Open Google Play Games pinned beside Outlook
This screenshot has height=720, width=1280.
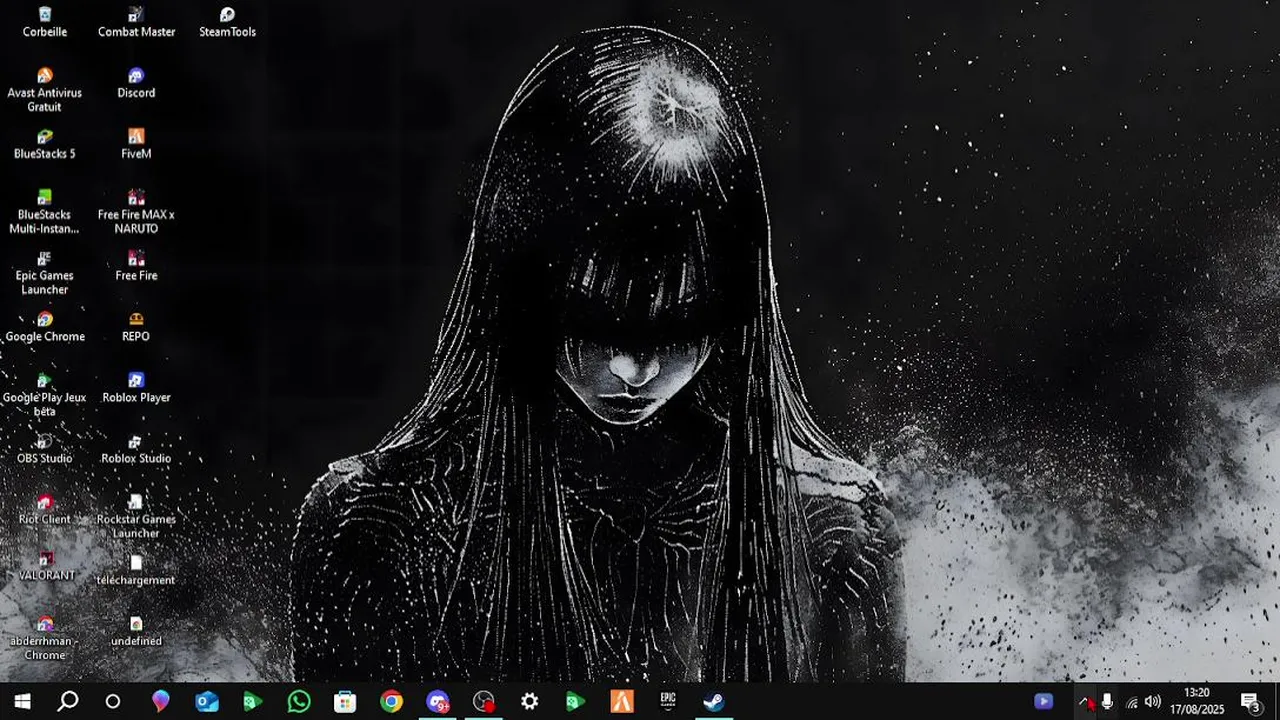click(253, 701)
